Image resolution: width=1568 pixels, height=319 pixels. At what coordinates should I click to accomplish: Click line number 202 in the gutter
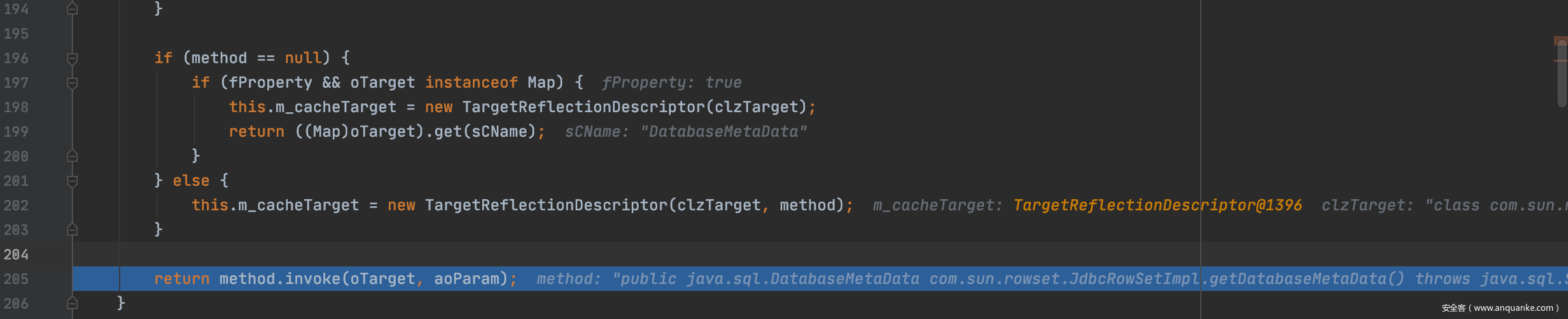[x=16, y=205]
